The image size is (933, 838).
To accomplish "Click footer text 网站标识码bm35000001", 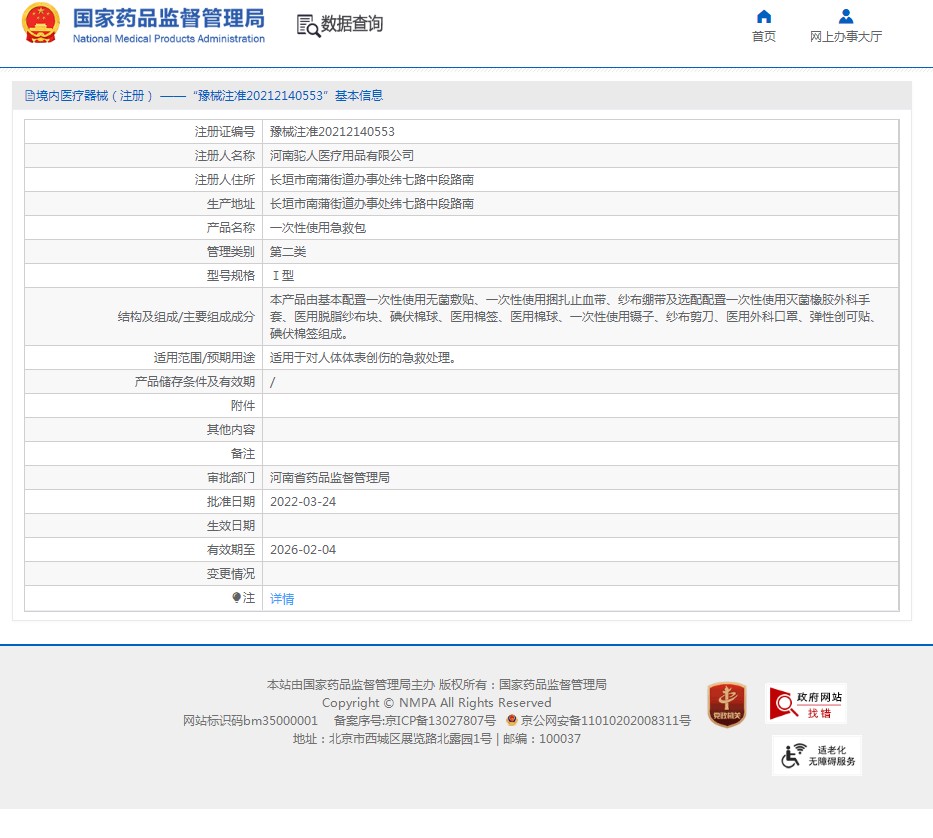I will point(250,720).
